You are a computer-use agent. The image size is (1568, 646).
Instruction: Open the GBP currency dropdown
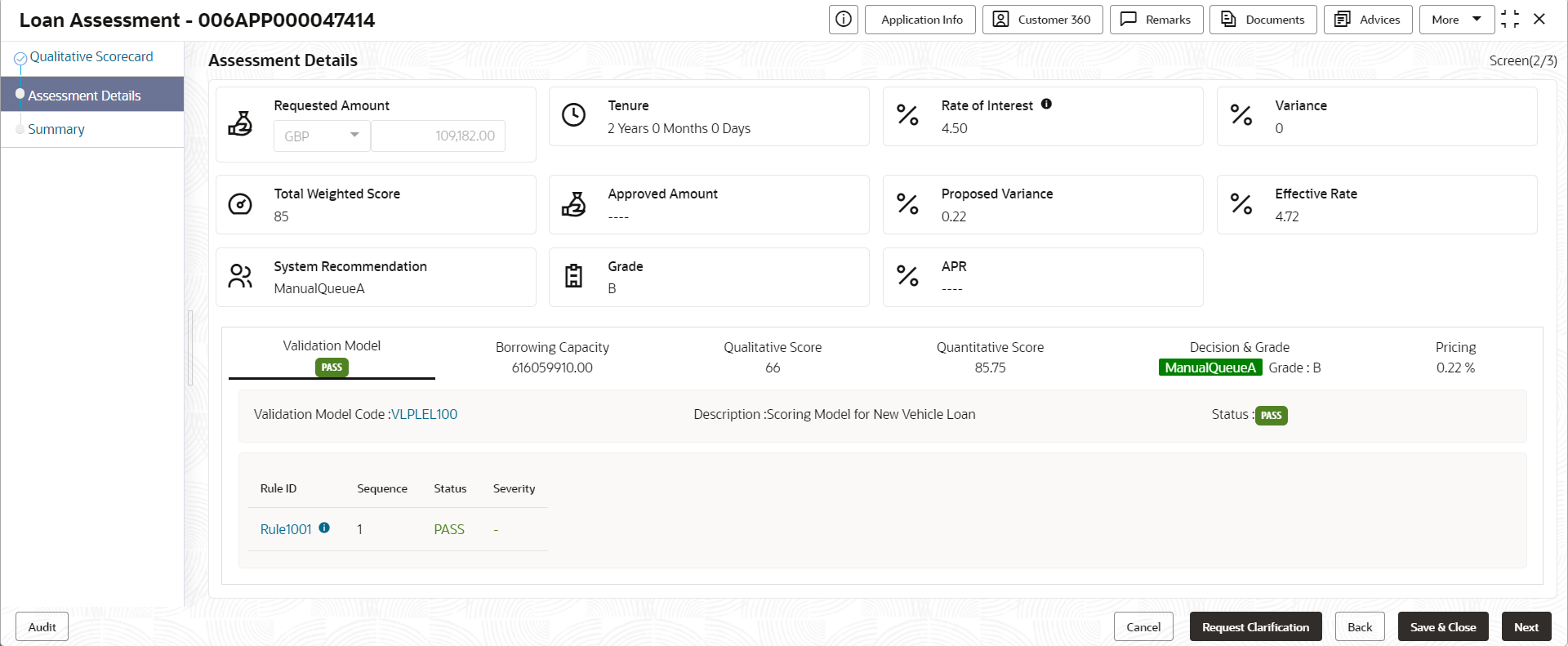coord(322,136)
